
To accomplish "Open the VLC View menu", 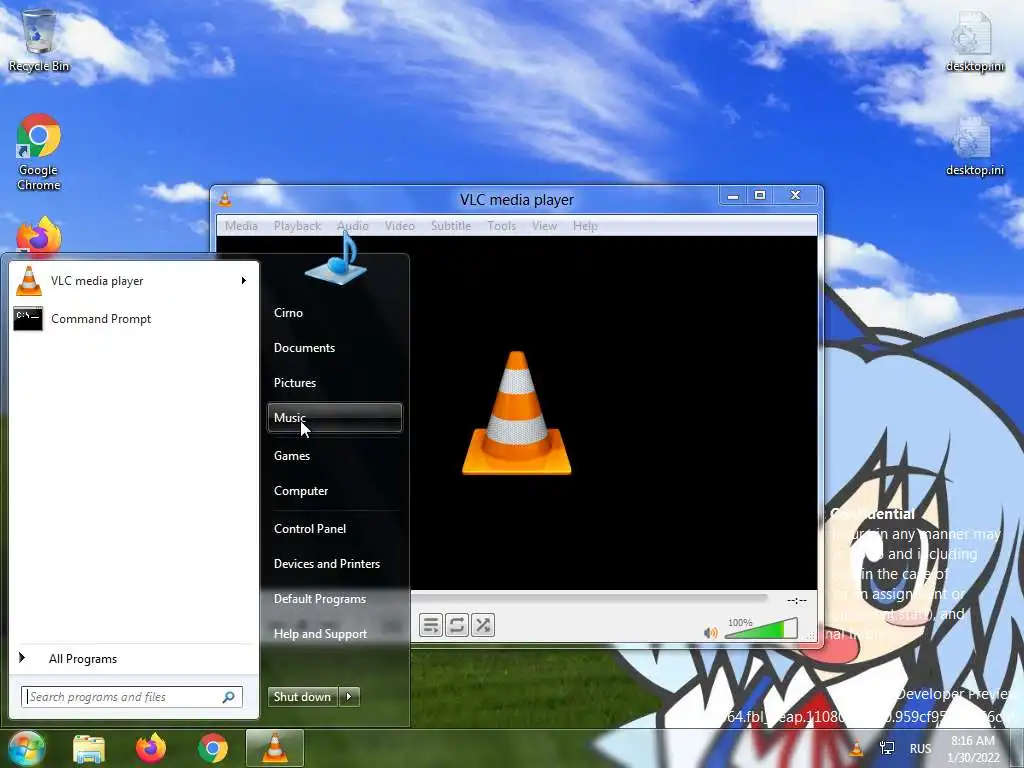I will pos(544,226).
